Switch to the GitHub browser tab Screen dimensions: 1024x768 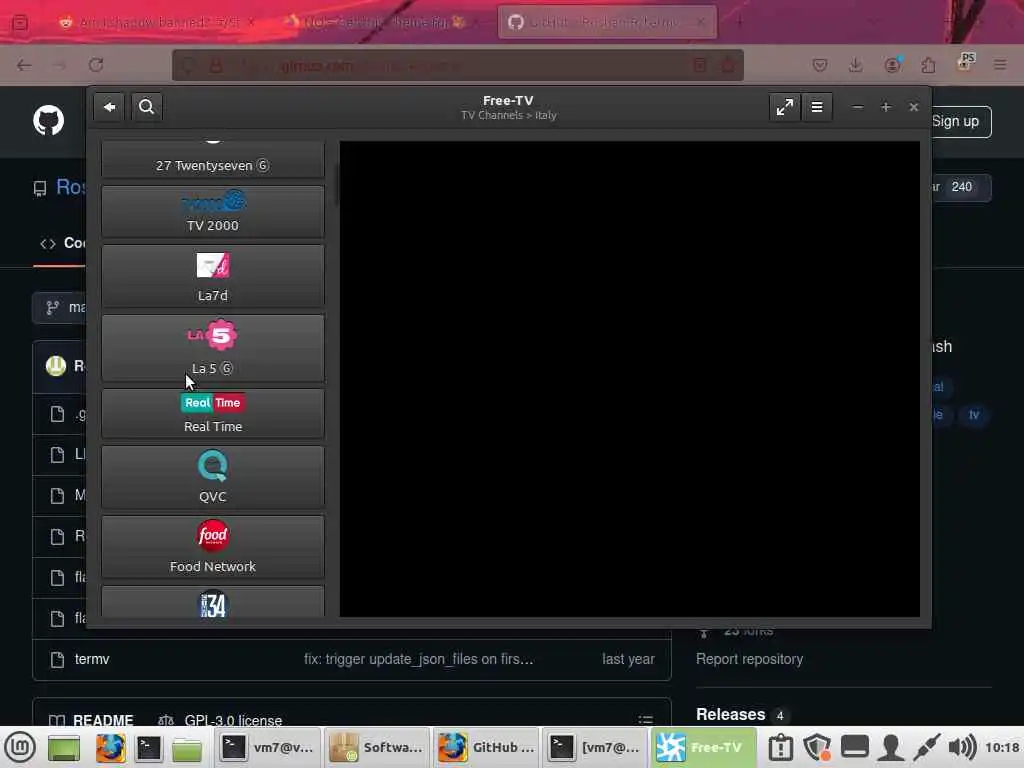(x=607, y=22)
